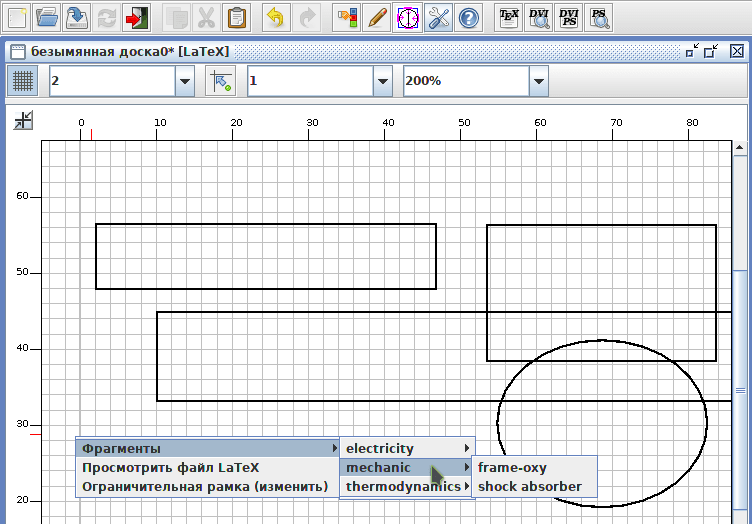752x524 pixels.
Task: Open the snap step dropdown showing 1
Action: pyautogui.click(x=383, y=81)
